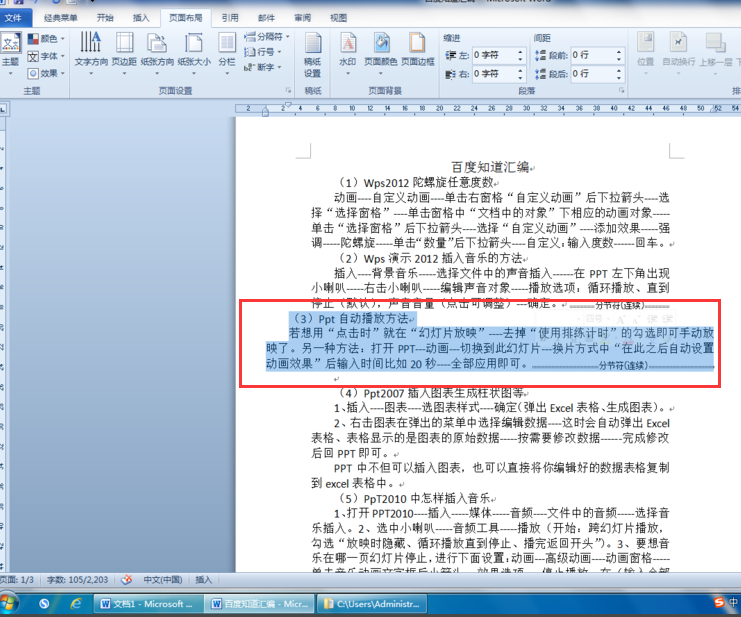The width and height of the screenshot is (741, 617).
Task: Click the first-line indent ruler marker
Action: [288, 105]
